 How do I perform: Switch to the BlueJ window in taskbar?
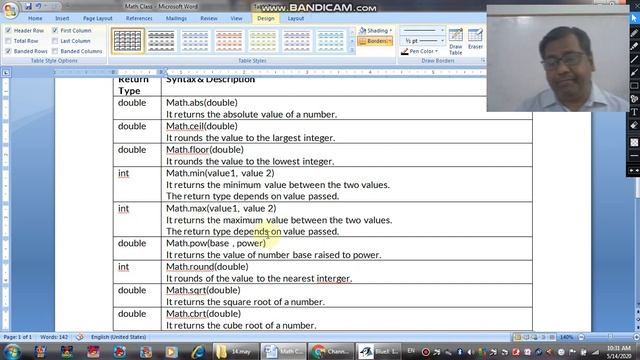(379, 351)
